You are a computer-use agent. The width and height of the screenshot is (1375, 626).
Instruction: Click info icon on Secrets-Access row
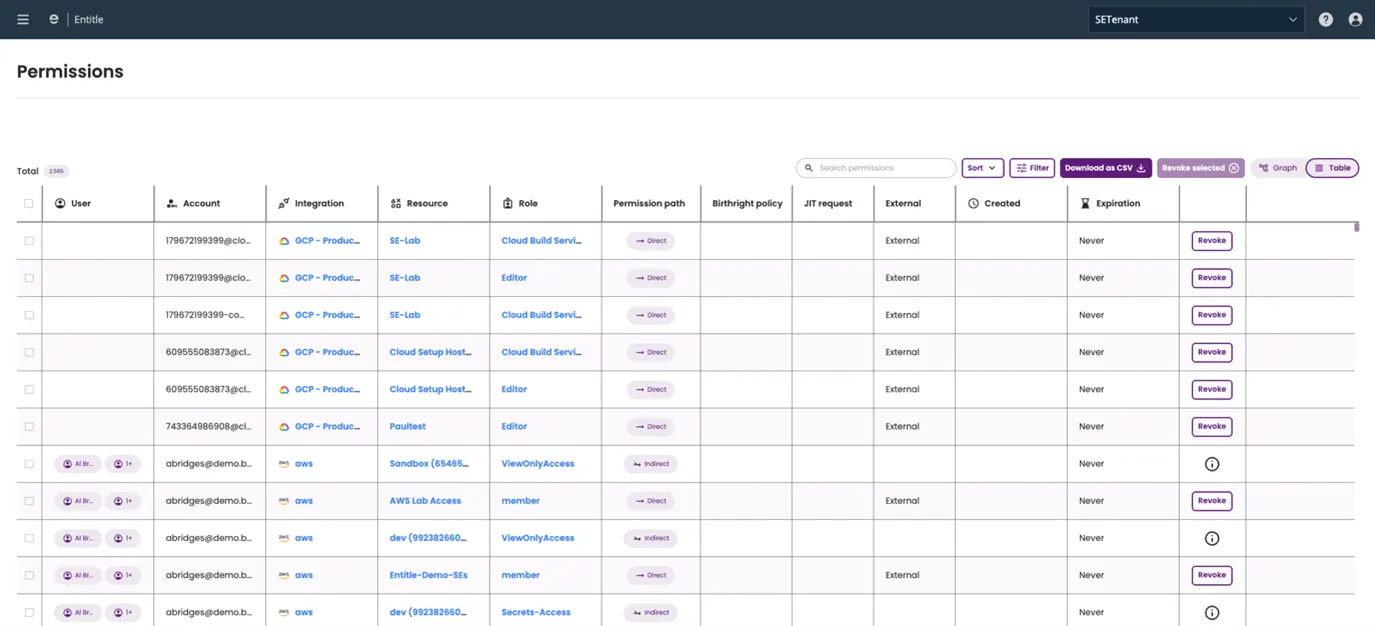(1212, 613)
